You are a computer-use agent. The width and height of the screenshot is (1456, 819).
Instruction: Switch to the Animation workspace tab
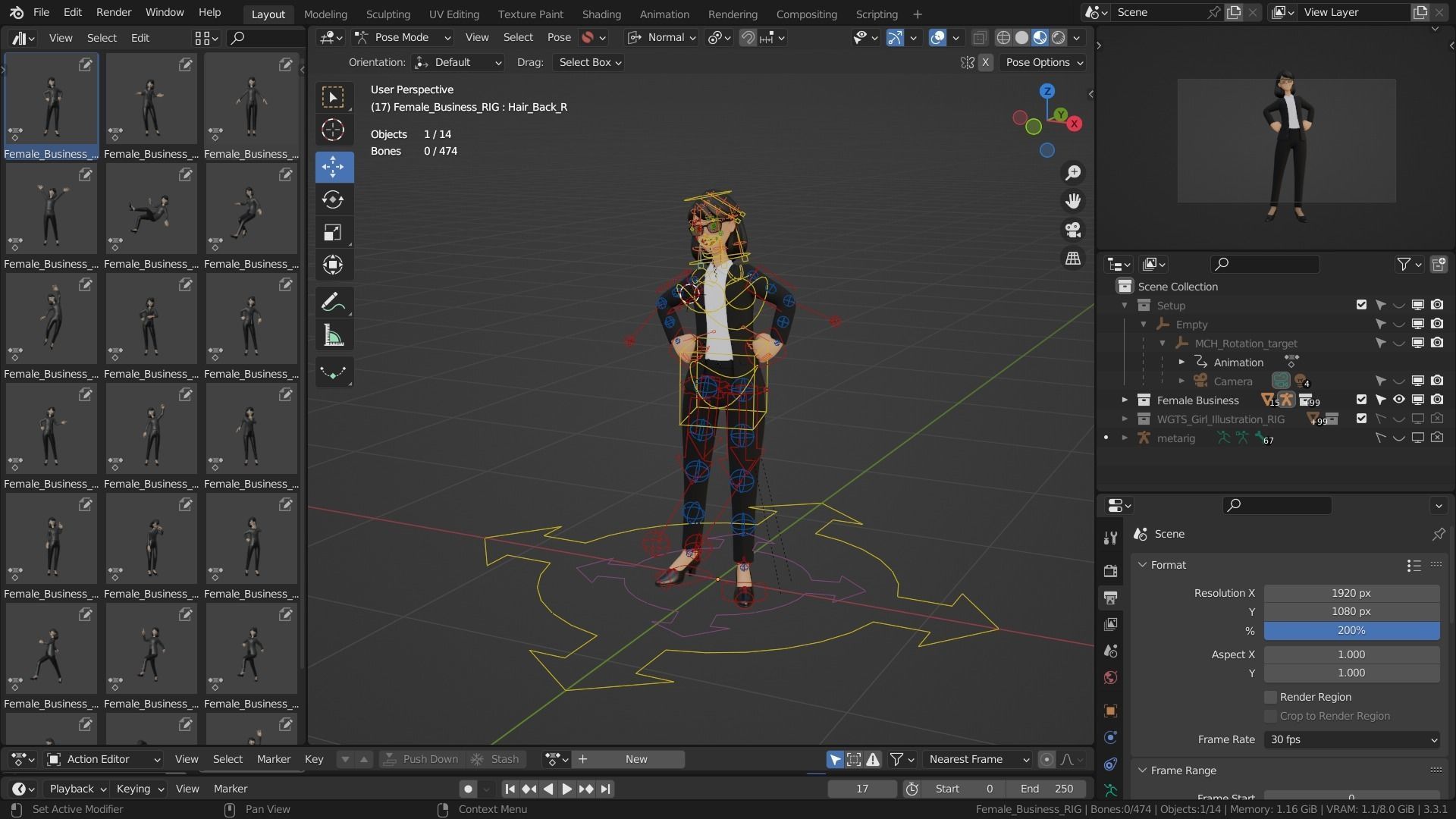click(664, 14)
